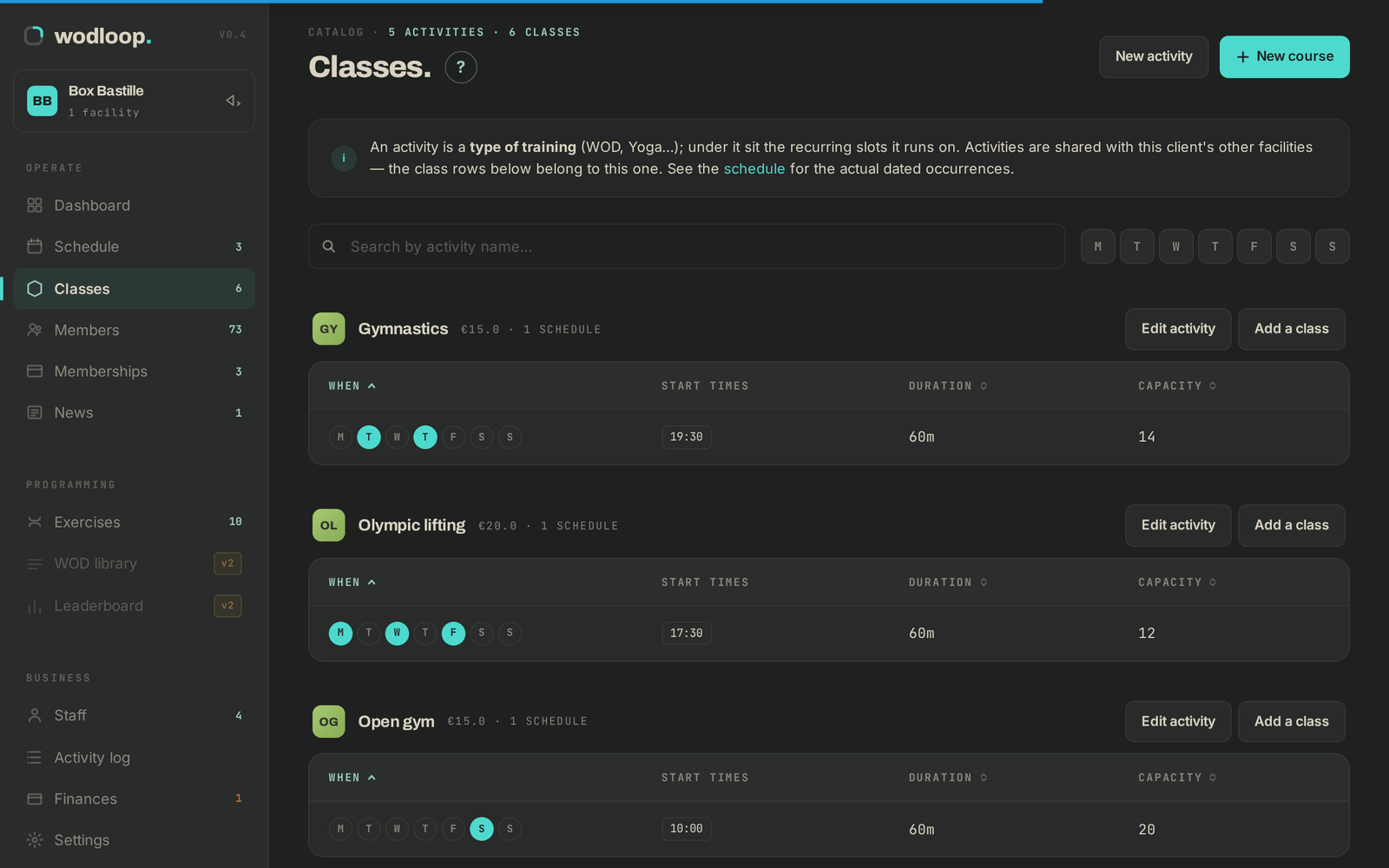The image size is (1389, 868).
Task: Click the Staff person icon
Action: pos(35,715)
